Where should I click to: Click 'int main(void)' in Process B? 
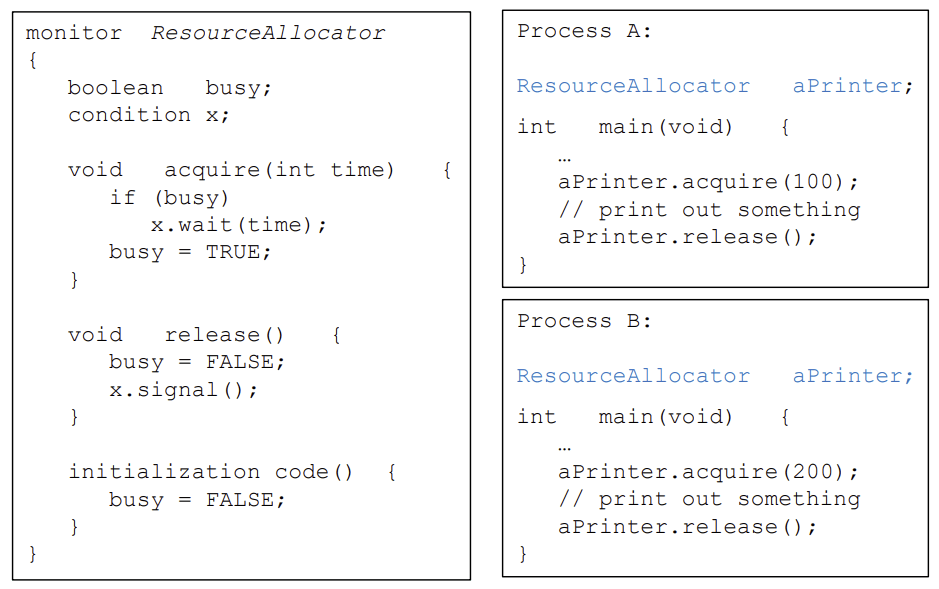tap(625, 417)
